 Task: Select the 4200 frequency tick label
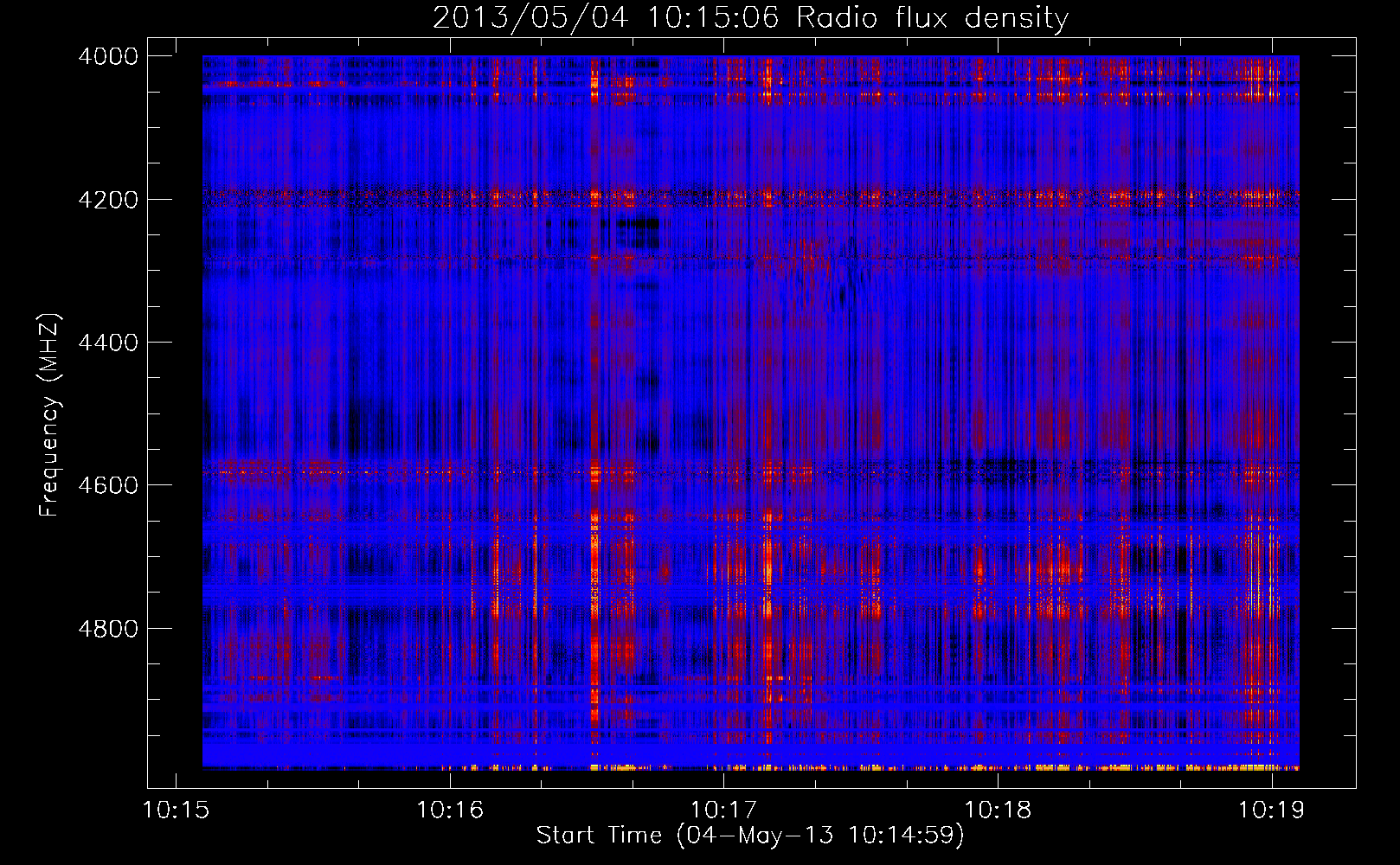pos(108,200)
